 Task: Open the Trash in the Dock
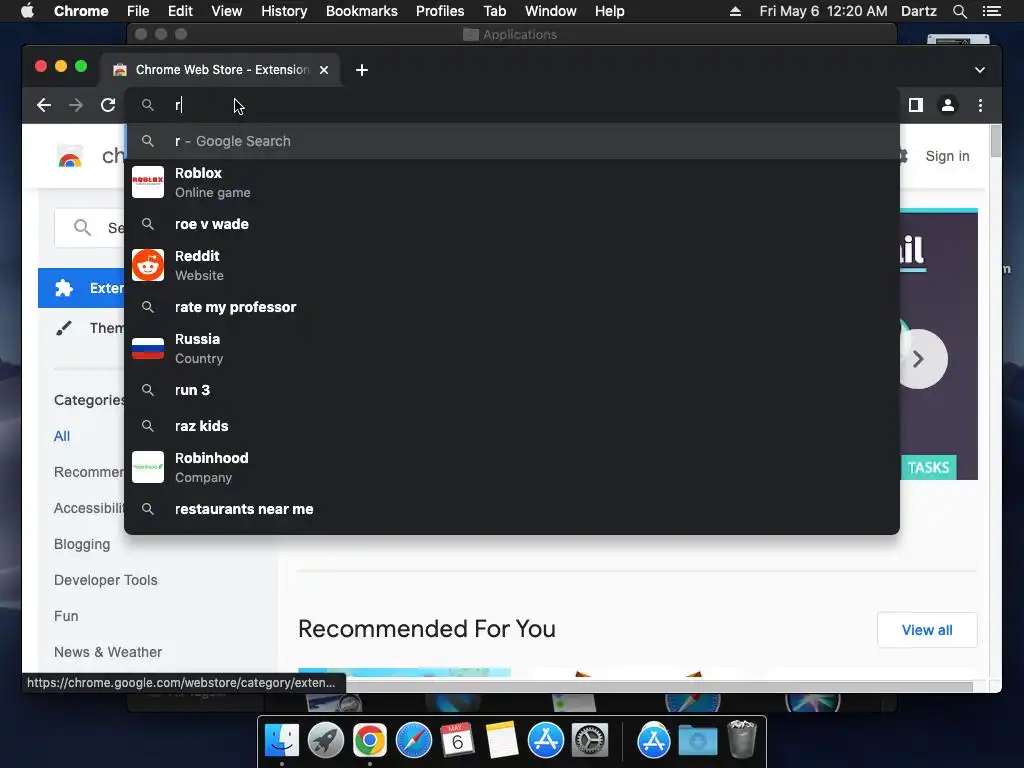pos(742,739)
